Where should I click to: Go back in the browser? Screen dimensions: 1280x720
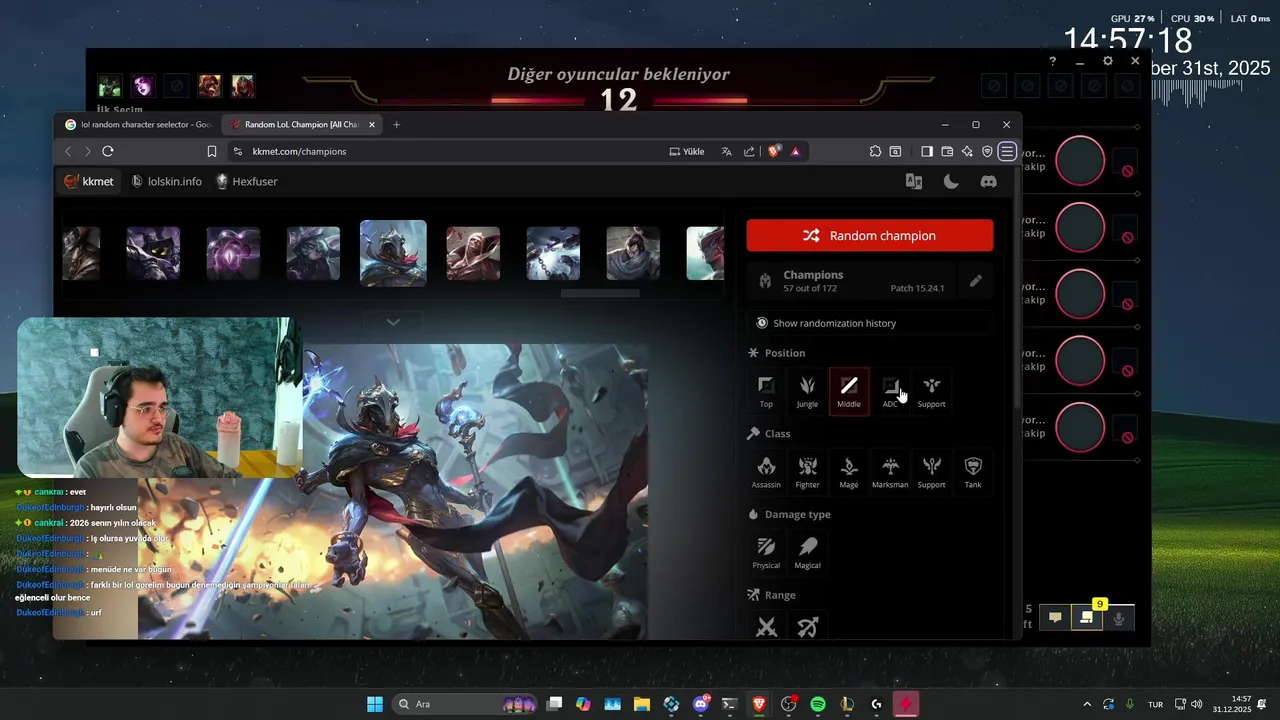pyautogui.click(x=68, y=151)
